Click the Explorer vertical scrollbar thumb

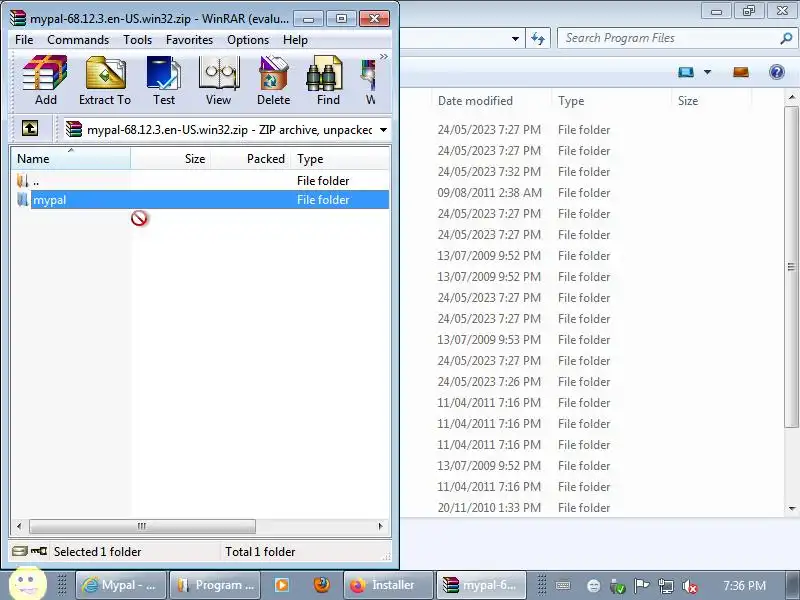click(x=791, y=266)
